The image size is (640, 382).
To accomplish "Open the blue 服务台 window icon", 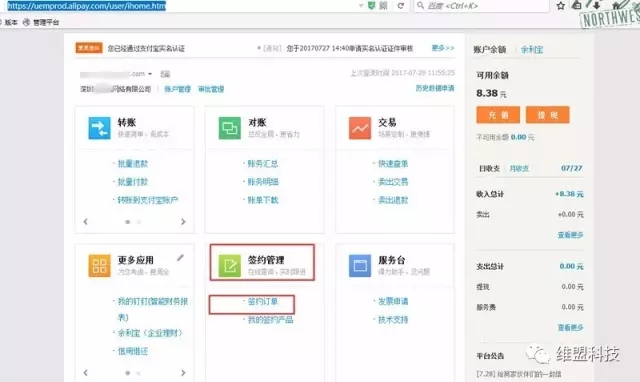I will pyautogui.click(x=360, y=266).
